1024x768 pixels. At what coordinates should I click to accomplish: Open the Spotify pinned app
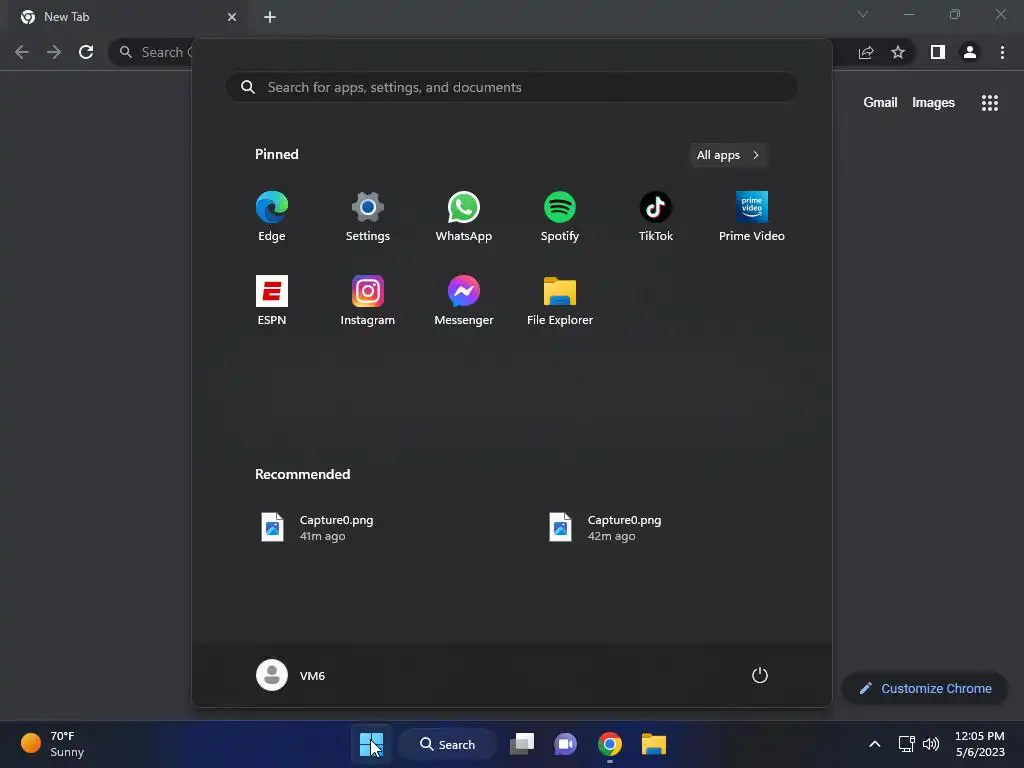pyautogui.click(x=560, y=216)
